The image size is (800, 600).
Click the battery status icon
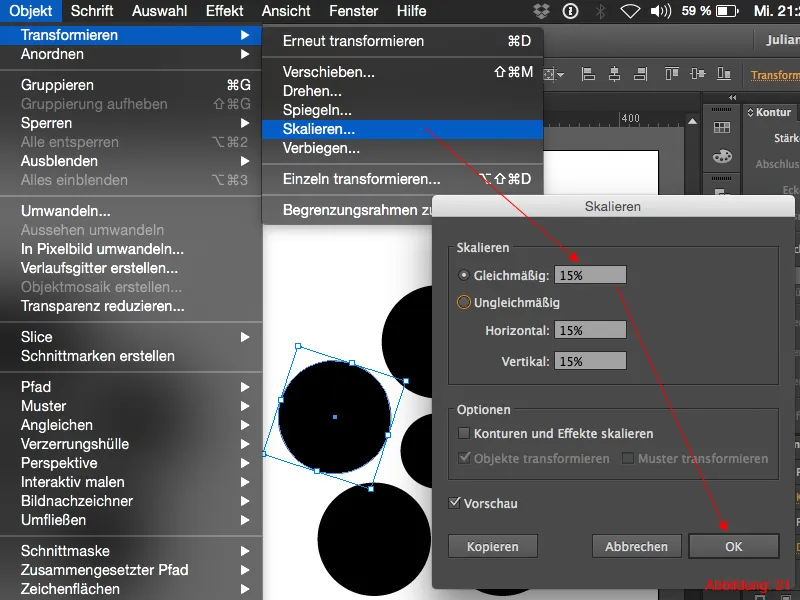pos(727,11)
